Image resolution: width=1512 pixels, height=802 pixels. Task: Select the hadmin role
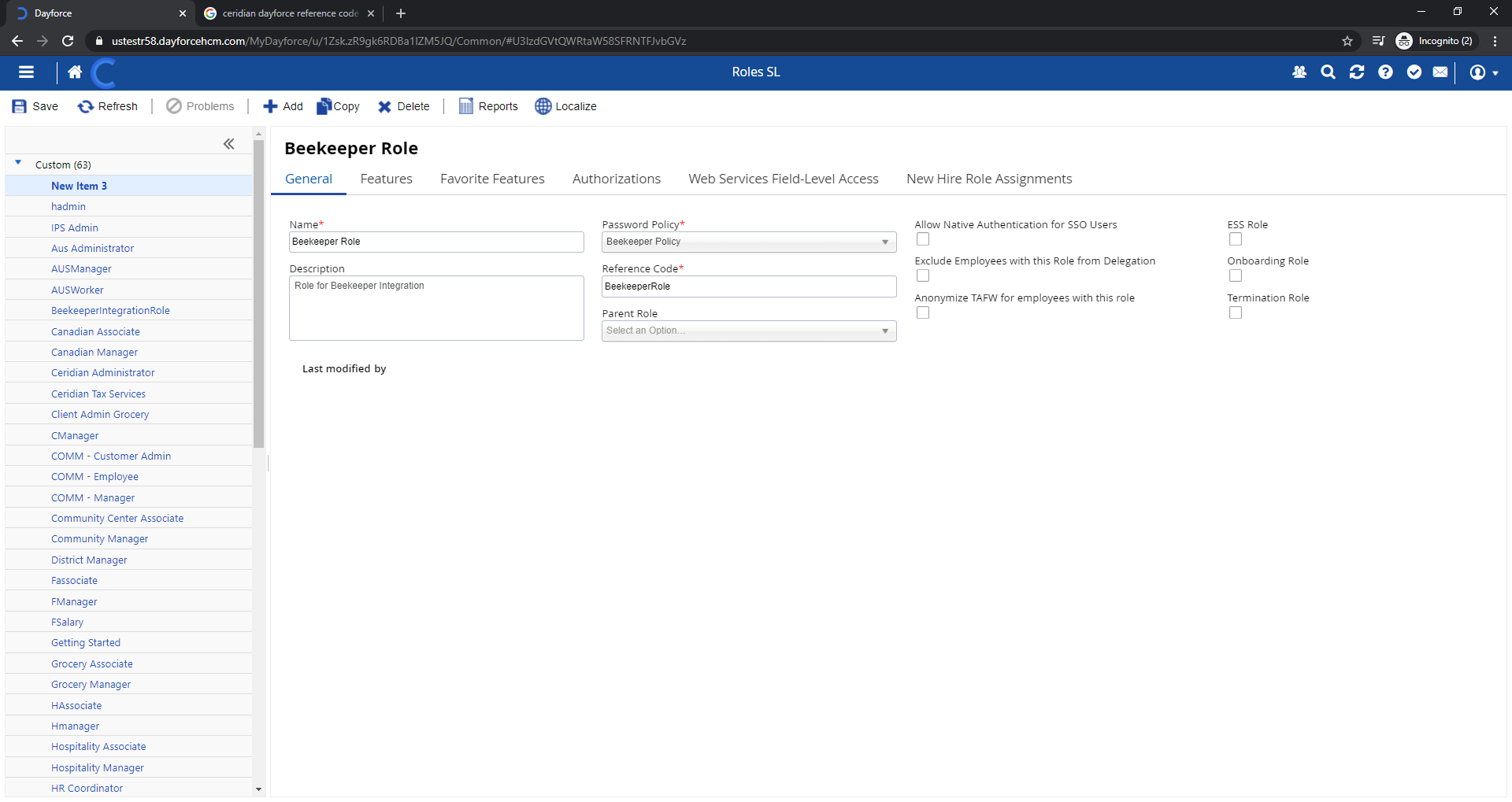click(69, 207)
